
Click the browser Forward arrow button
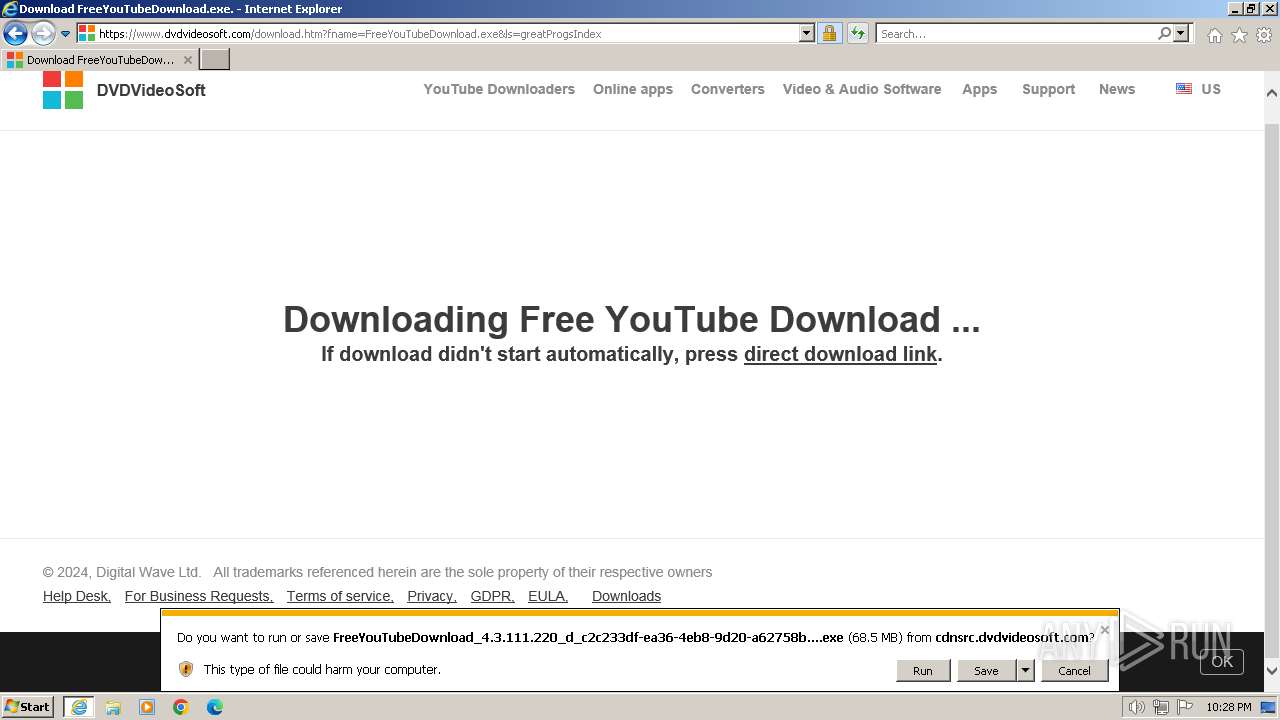tap(43, 33)
